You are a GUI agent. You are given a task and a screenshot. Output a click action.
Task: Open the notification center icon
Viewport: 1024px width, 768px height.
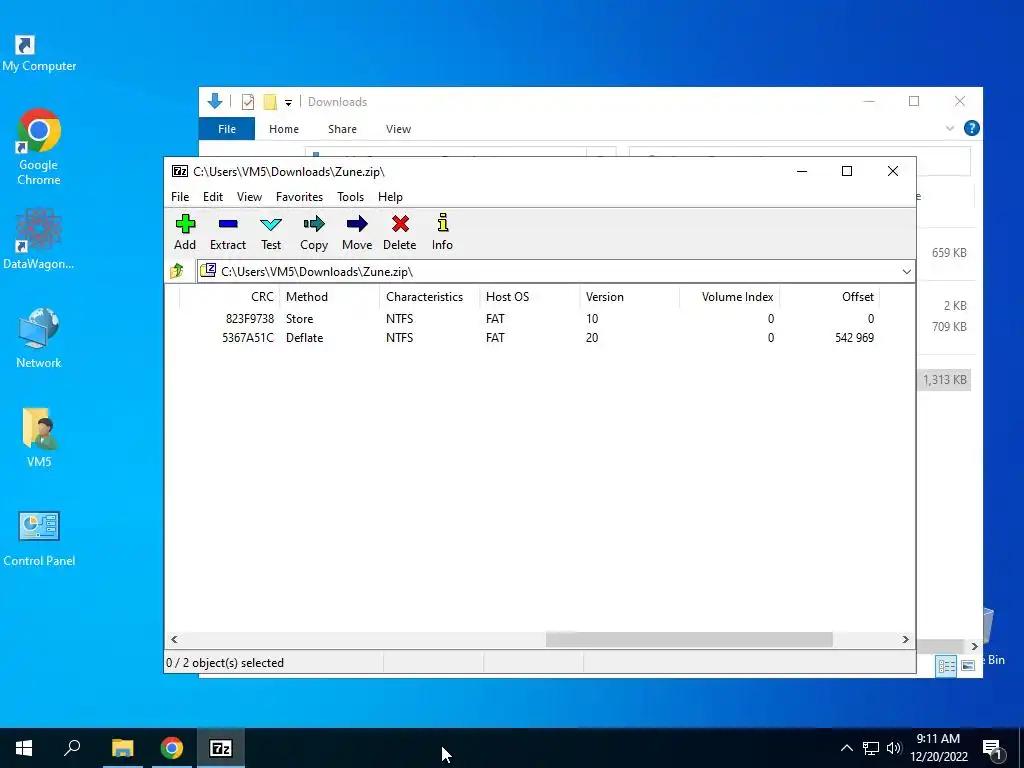tap(992, 748)
